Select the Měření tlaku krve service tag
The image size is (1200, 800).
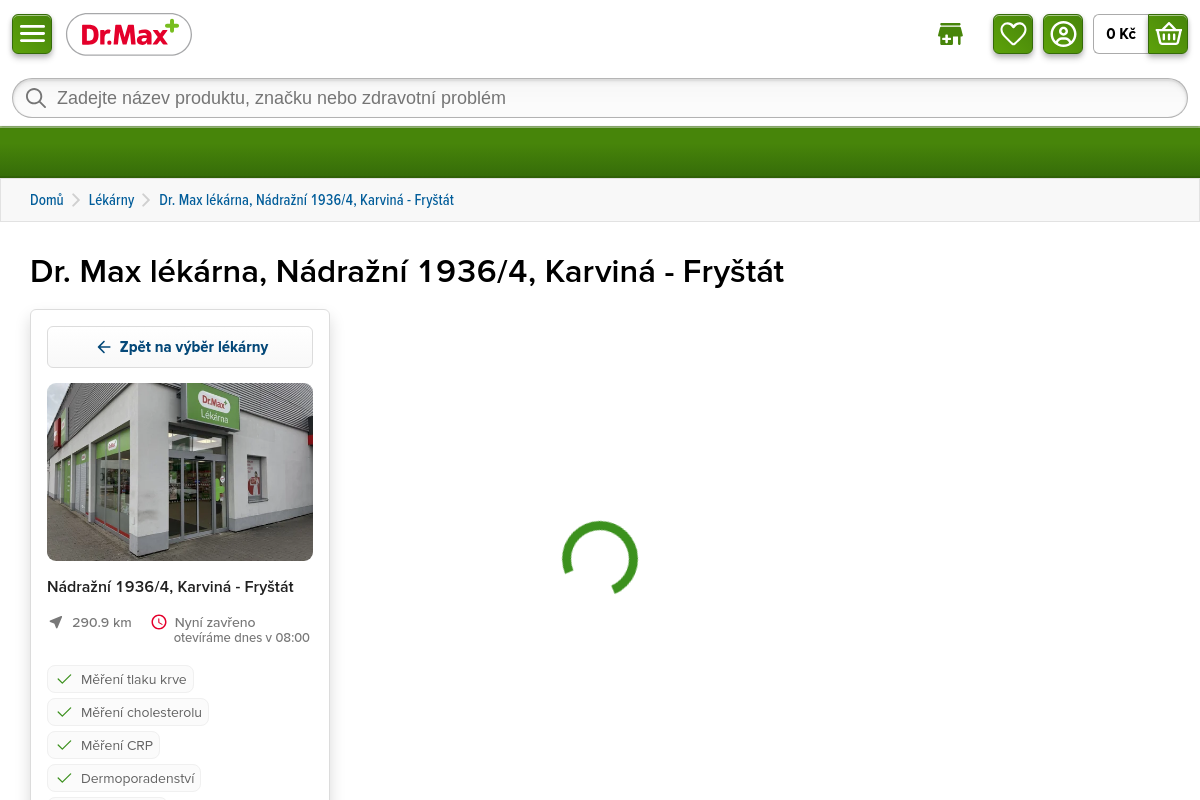[x=121, y=679]
